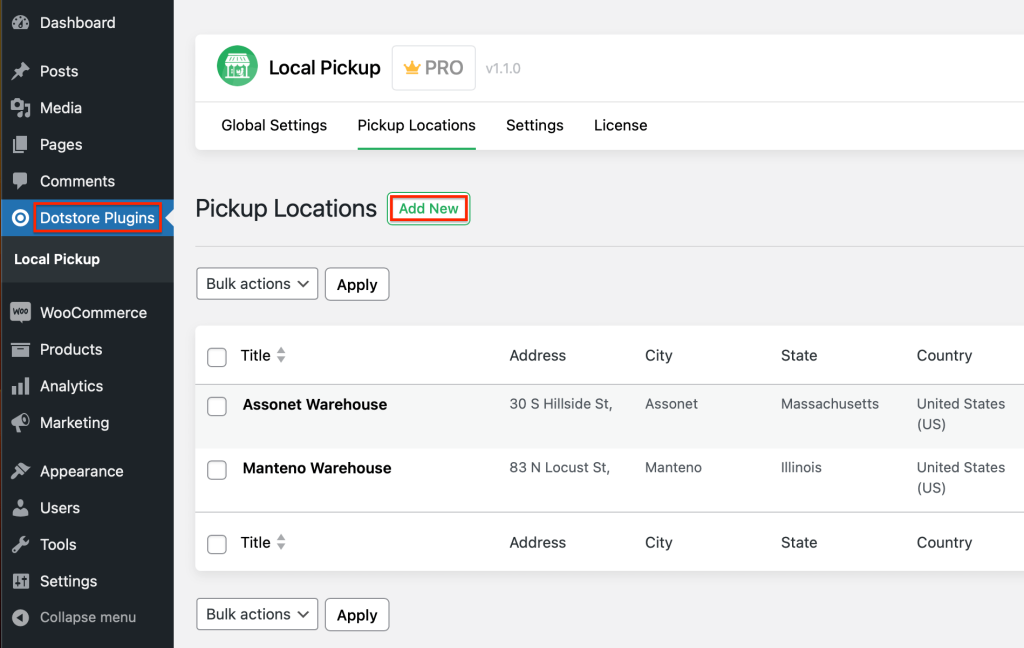Click the Appearance paintbrush icon

pos(20,471)
